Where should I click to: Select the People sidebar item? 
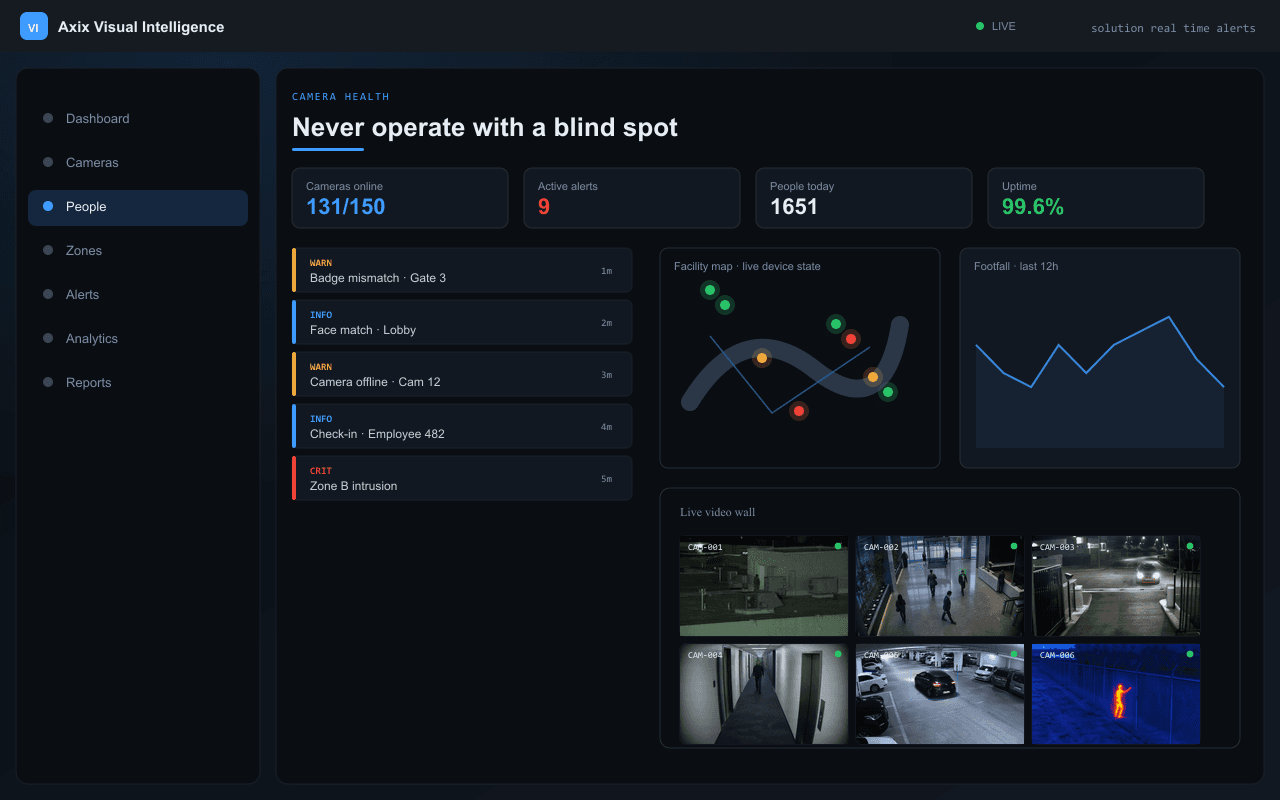pyautogui.click(x=138, y=206)
